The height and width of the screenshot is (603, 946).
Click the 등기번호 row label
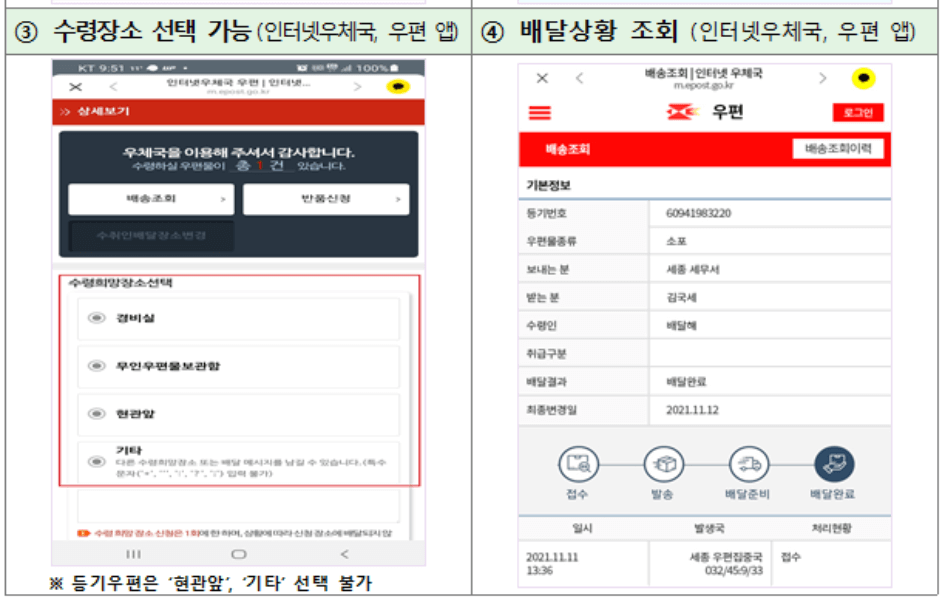point(547,213)
